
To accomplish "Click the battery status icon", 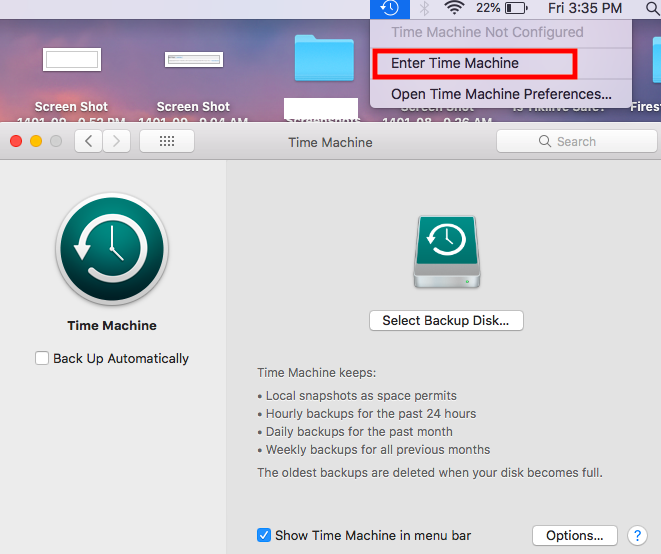I will (516, 8).
